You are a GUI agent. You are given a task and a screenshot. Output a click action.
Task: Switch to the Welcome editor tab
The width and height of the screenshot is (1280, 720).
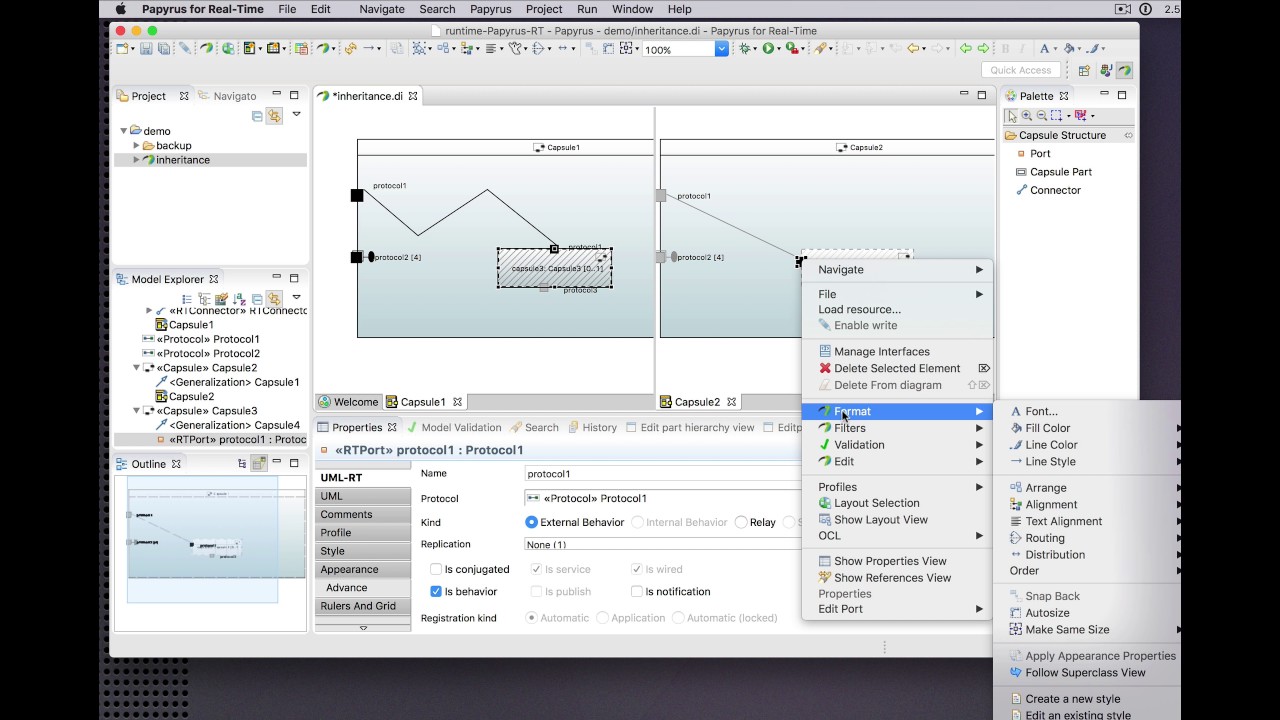[x=348, y=402]
